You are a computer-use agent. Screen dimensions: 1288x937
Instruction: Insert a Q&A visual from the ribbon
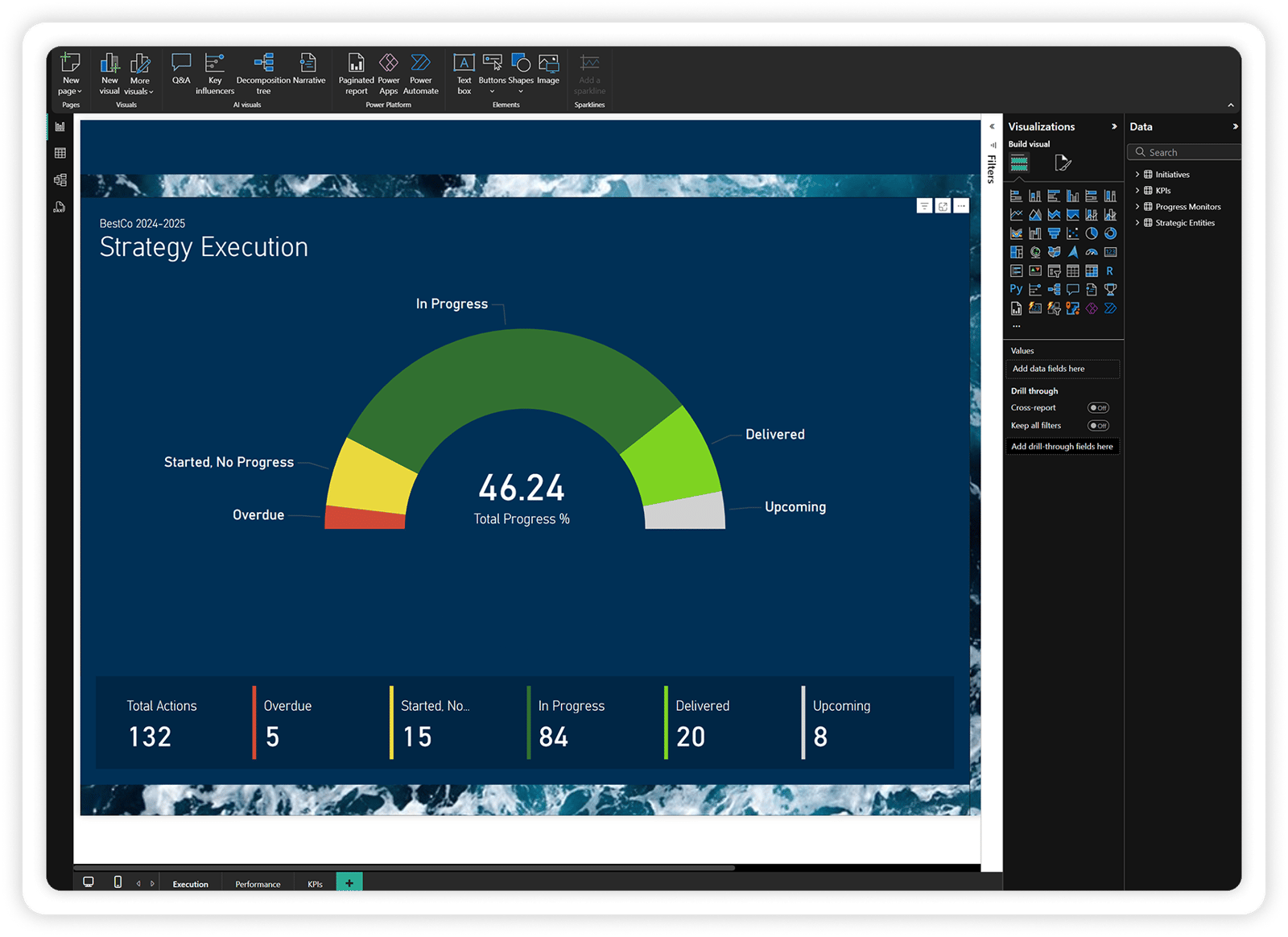point(181,68)
